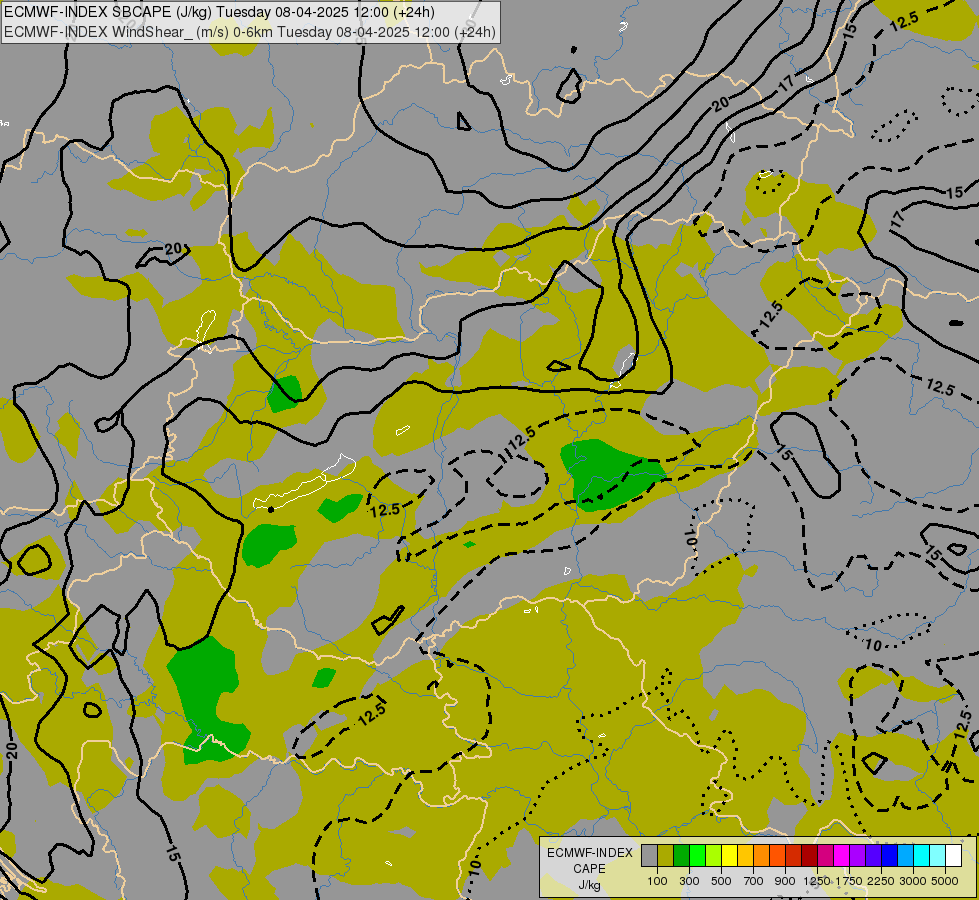Screen dimensions: 979x900
Task: Click the dark red (maroon) legend swatch
Action: coord(809,855)
